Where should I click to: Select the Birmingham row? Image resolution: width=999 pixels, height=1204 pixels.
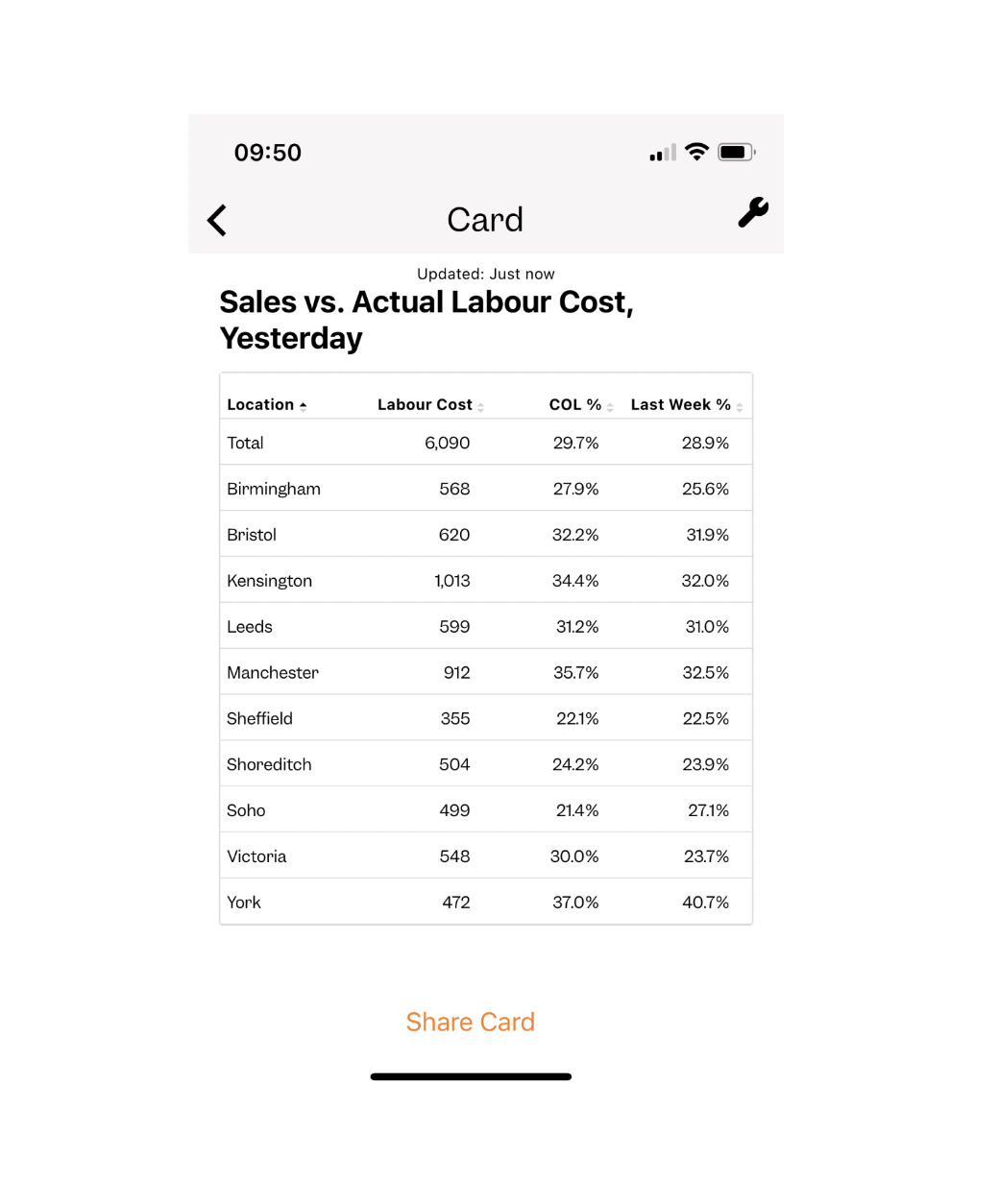[x=486, y=489]
